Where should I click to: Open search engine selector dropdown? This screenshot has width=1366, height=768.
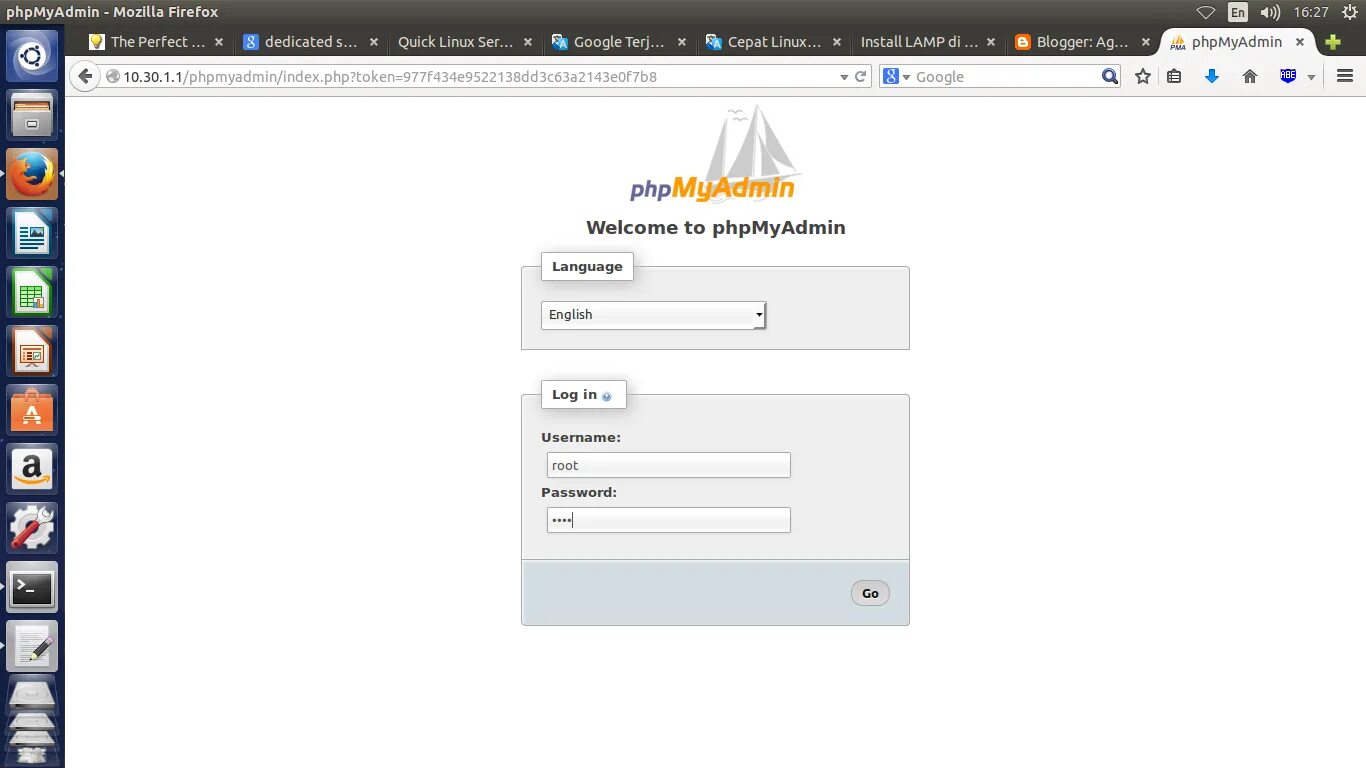pyautogui.click(x=896, y=77)
